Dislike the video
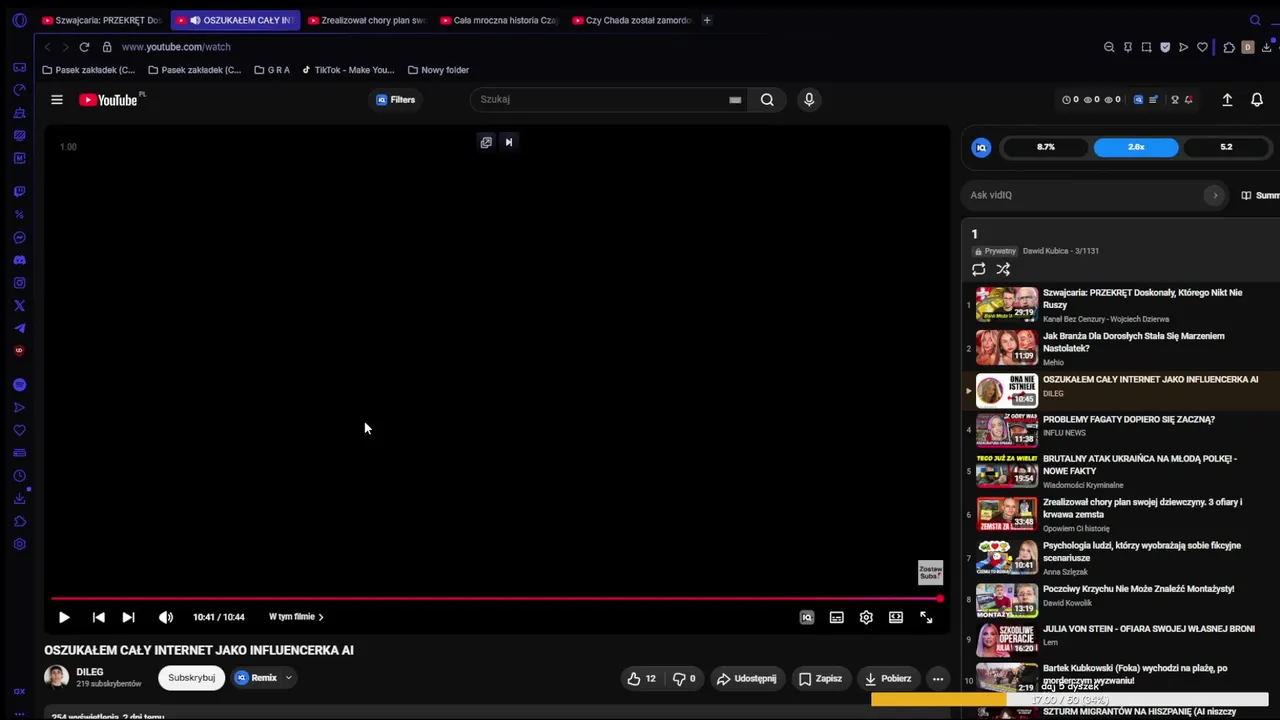 click(x=684, y=679)
